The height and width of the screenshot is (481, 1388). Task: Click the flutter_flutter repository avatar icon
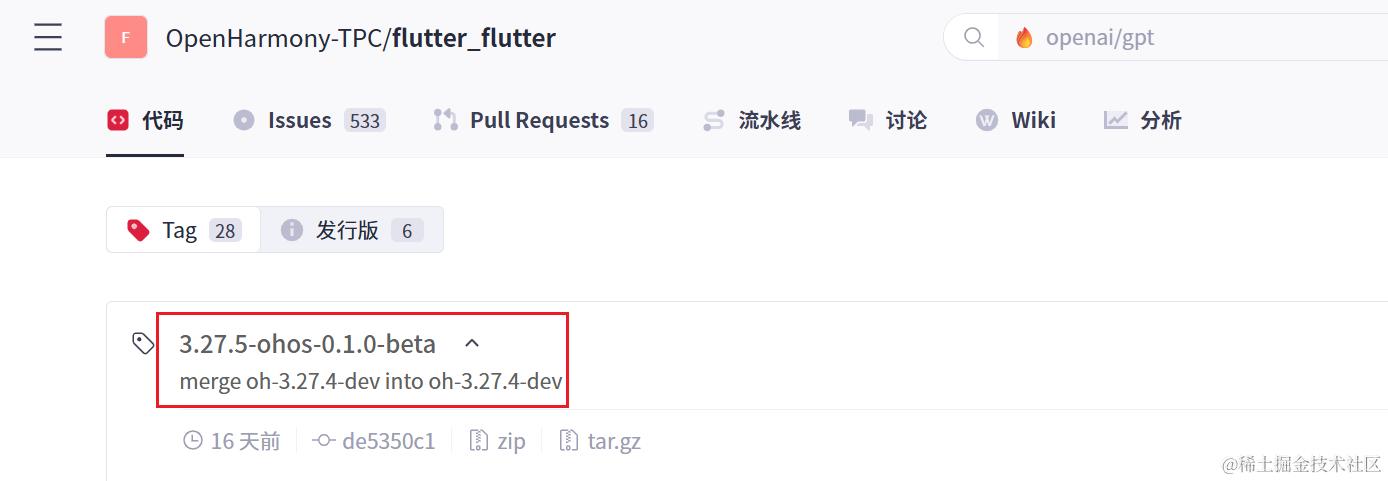click(126, 38)
